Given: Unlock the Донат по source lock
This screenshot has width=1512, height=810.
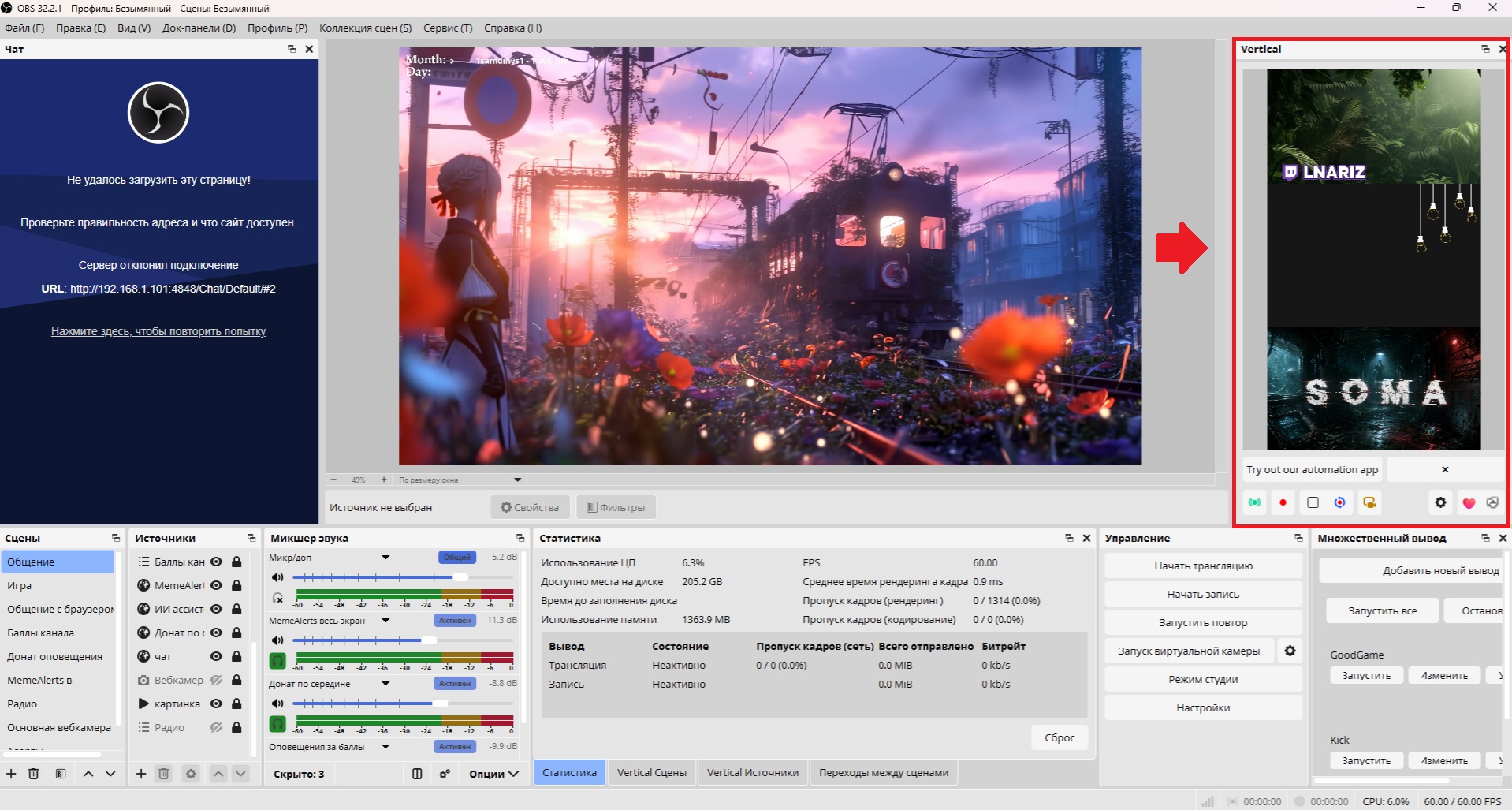Looking at the screenshot, I should pos(236,633).
